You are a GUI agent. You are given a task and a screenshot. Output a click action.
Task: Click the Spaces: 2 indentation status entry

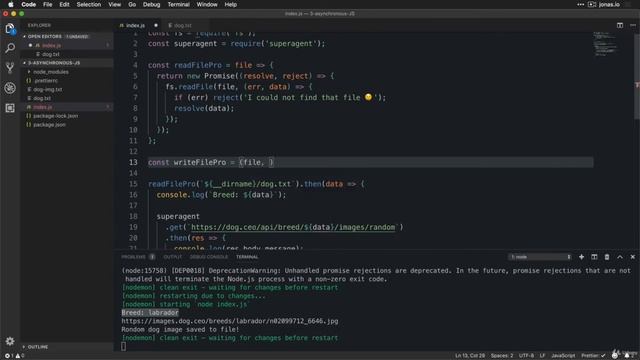point(502,356)
